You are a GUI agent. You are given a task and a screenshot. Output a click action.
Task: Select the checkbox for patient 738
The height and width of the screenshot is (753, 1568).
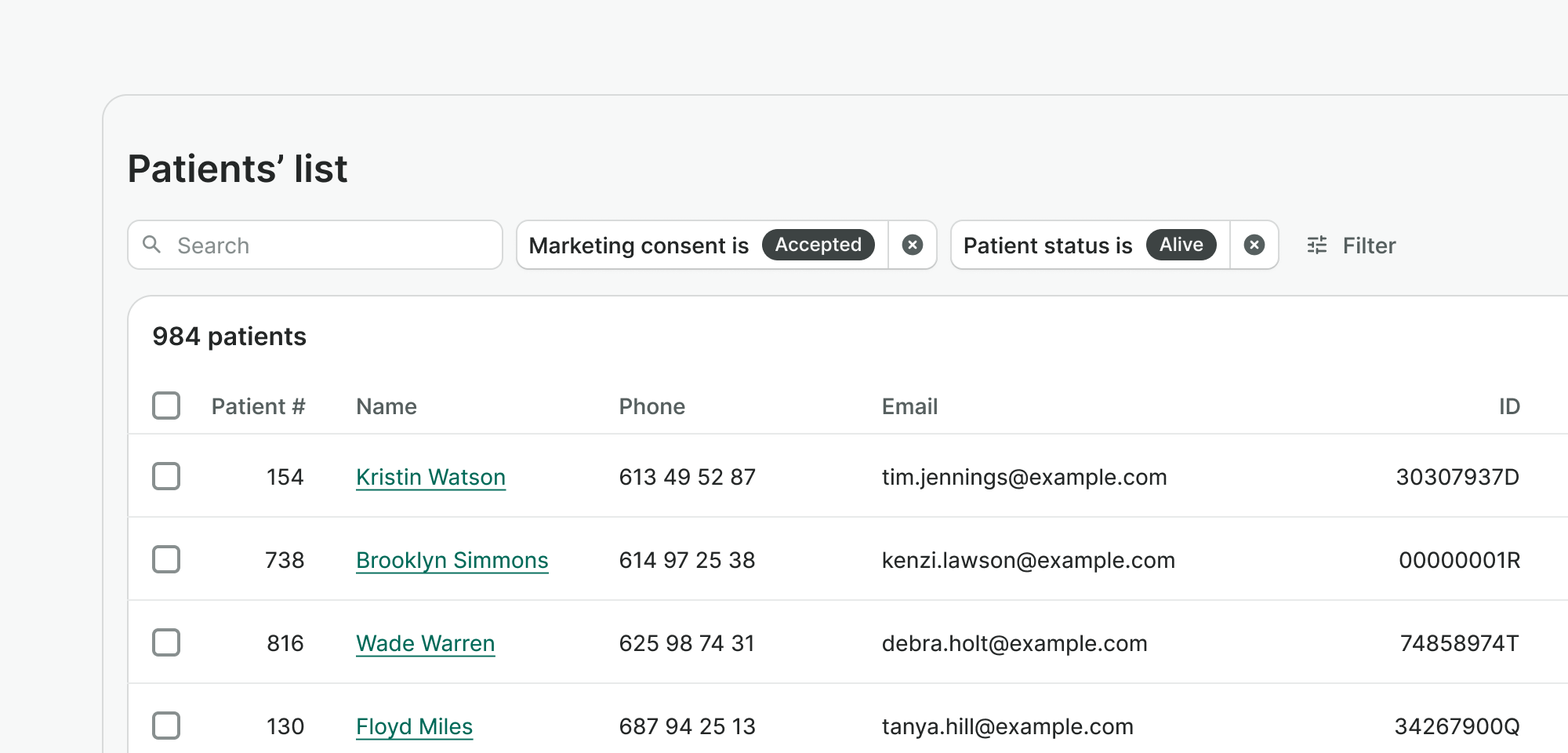(166, 559)
